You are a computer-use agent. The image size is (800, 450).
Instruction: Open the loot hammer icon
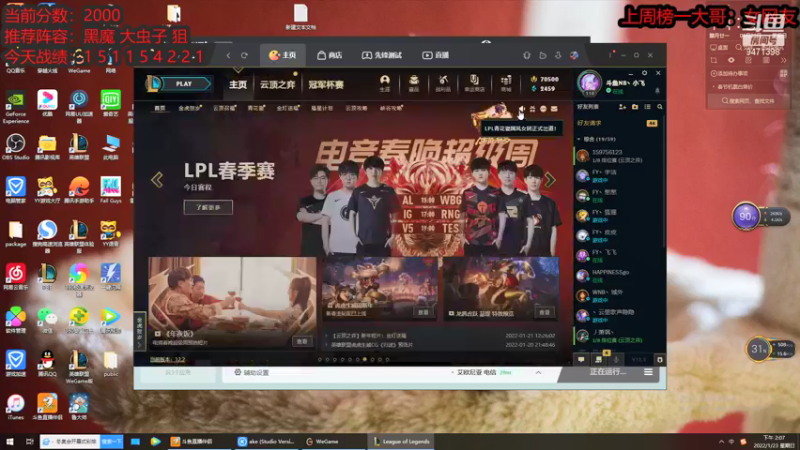point(443,83)
